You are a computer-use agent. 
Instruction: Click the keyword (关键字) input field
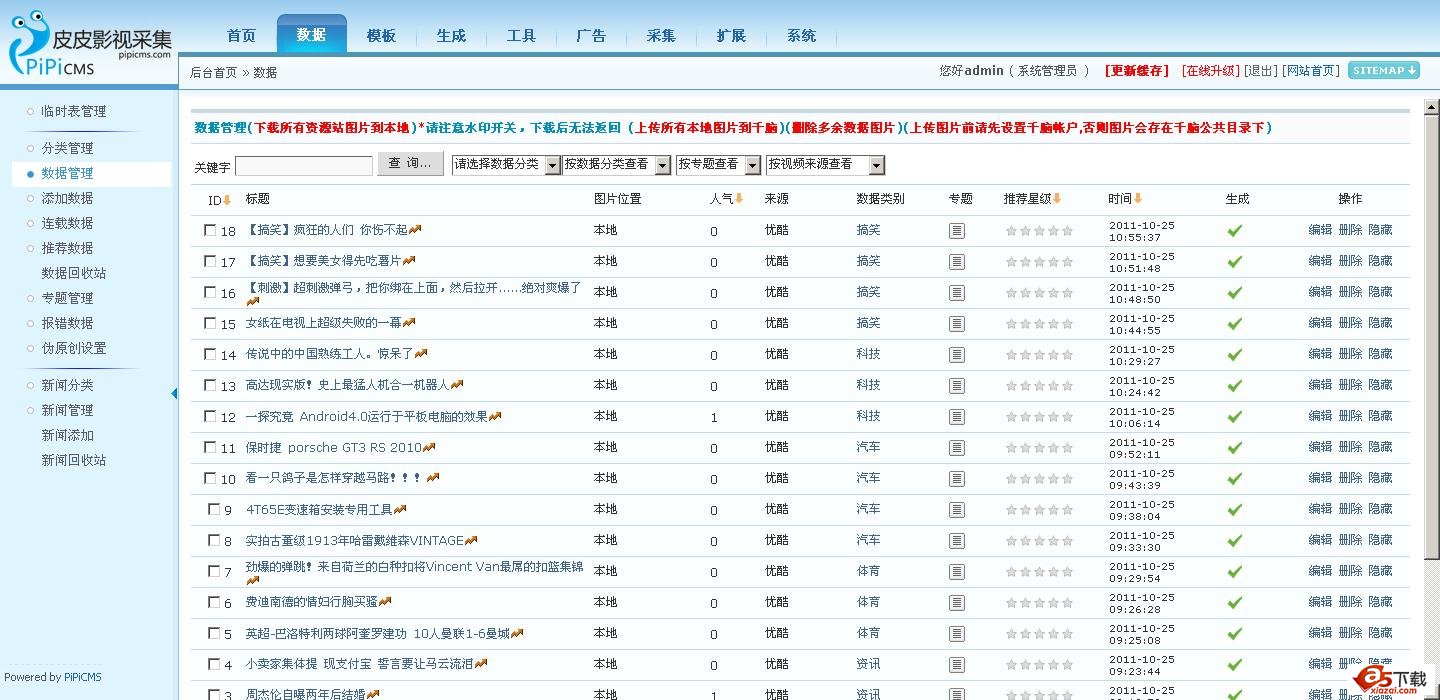point(304,166)
